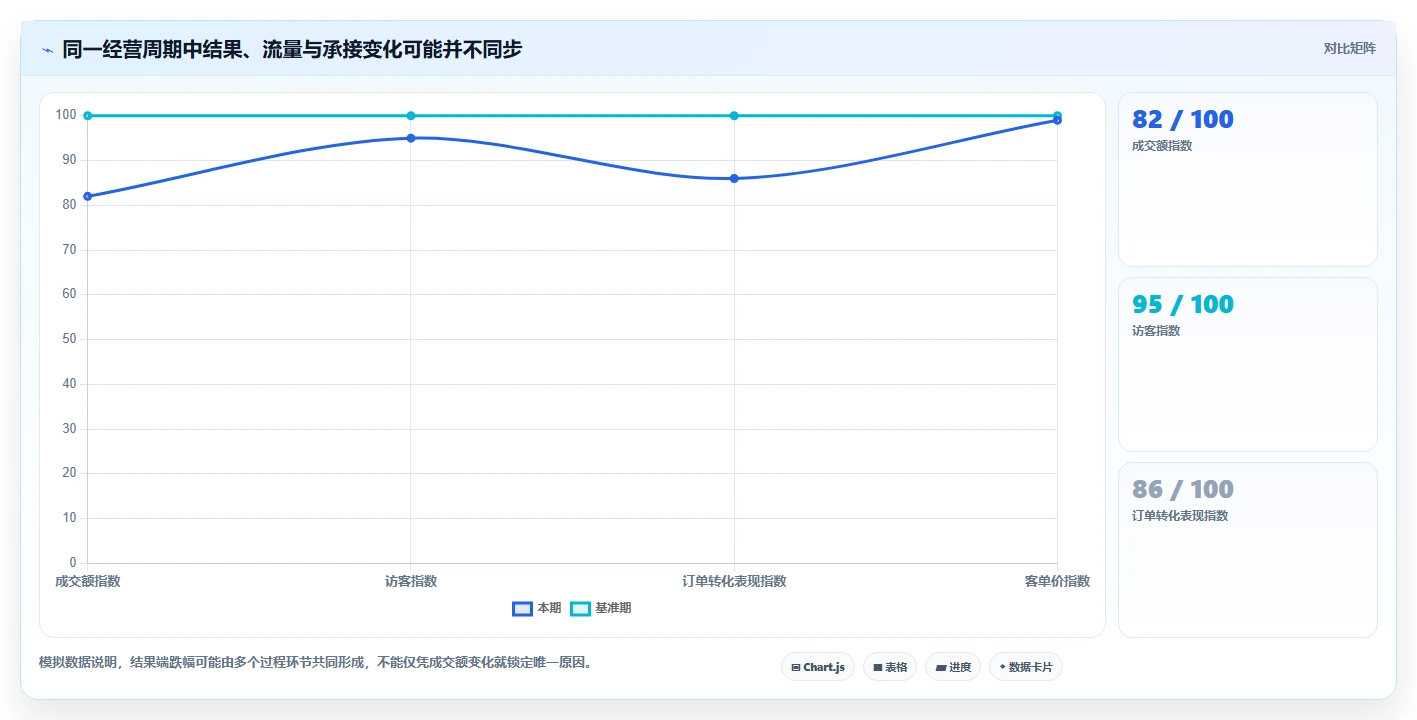Click the 本期 data point at 访客指数

click(411, 138)
